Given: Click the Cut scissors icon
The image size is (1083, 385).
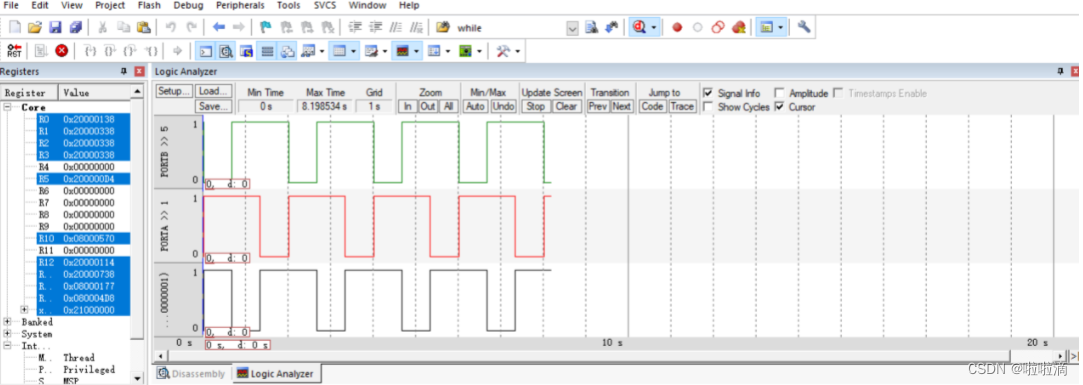Looking at the screenshot, I should pyautogui.click(x=102, y=28).
